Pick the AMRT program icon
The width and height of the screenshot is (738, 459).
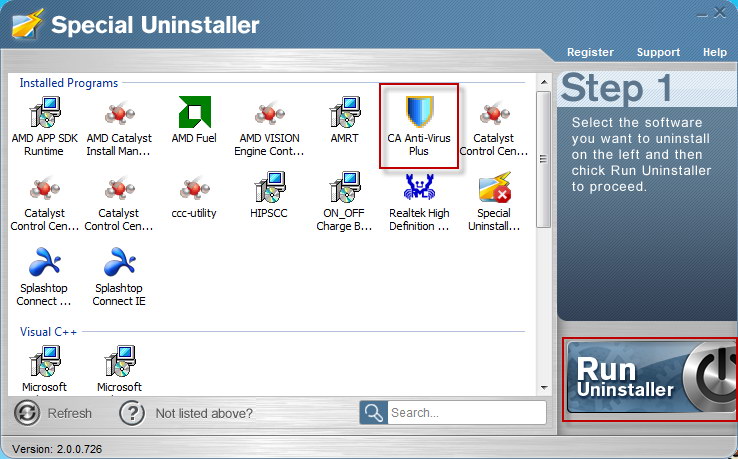click(345, 112)
